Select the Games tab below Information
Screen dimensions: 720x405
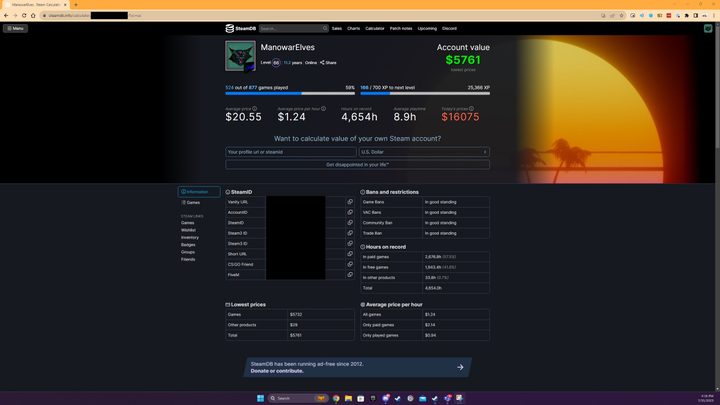point(191,202)
